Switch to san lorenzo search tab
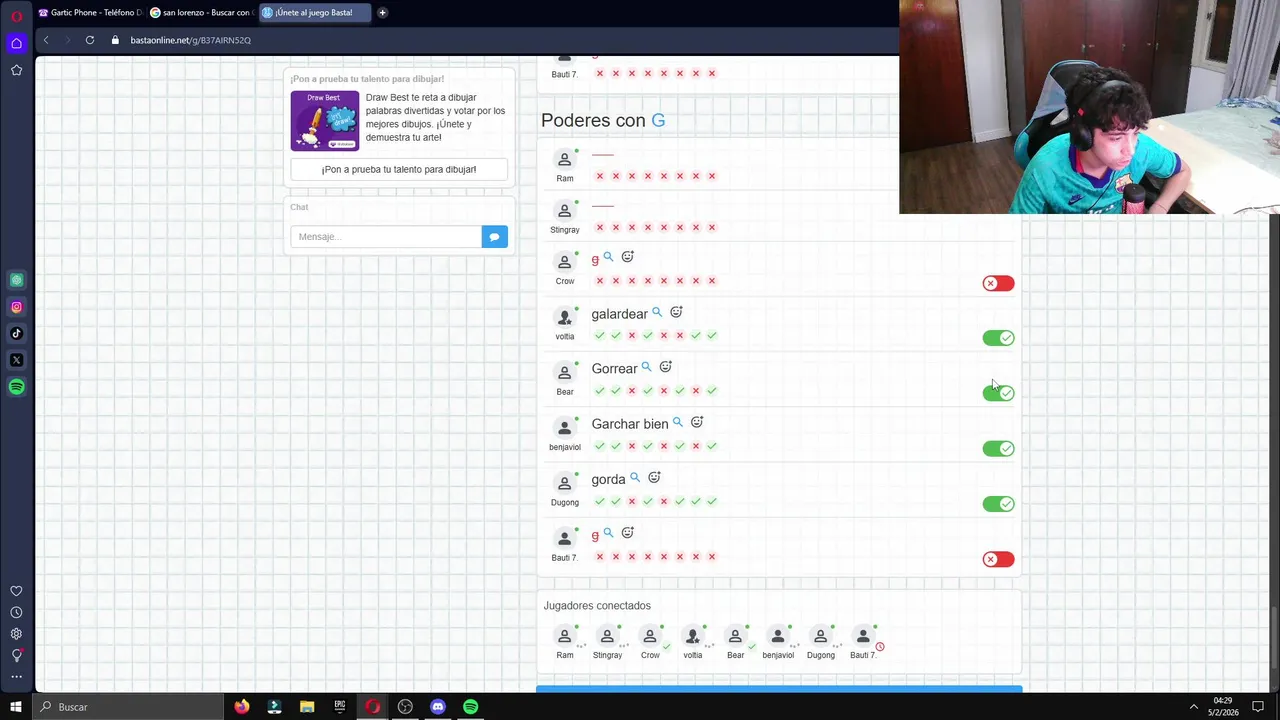1280x720 pixels. pyautogui.click(x=200, y=13)
